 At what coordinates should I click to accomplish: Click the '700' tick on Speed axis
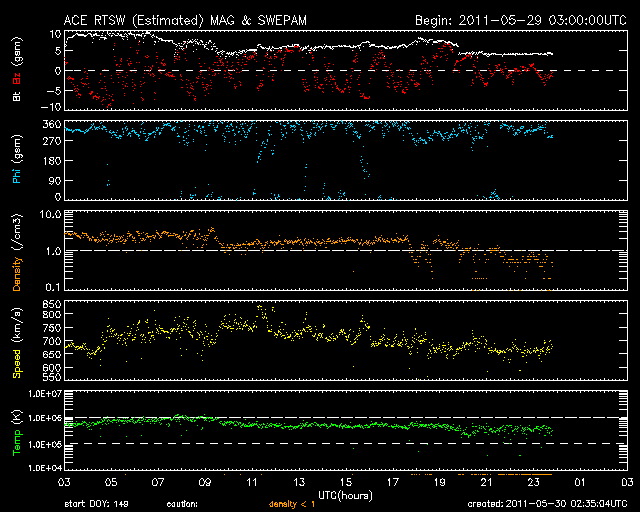[52, 341]
